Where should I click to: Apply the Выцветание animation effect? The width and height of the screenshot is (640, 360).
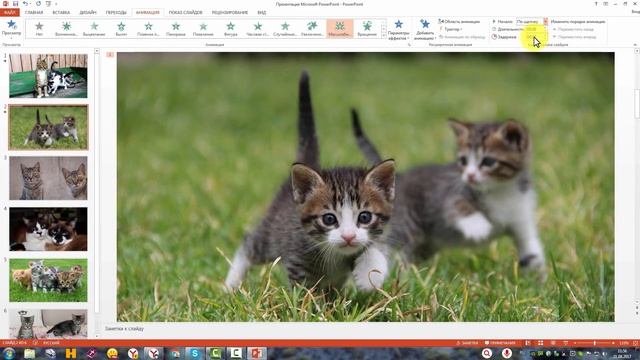pyautogui.click(x=94, y=29)
